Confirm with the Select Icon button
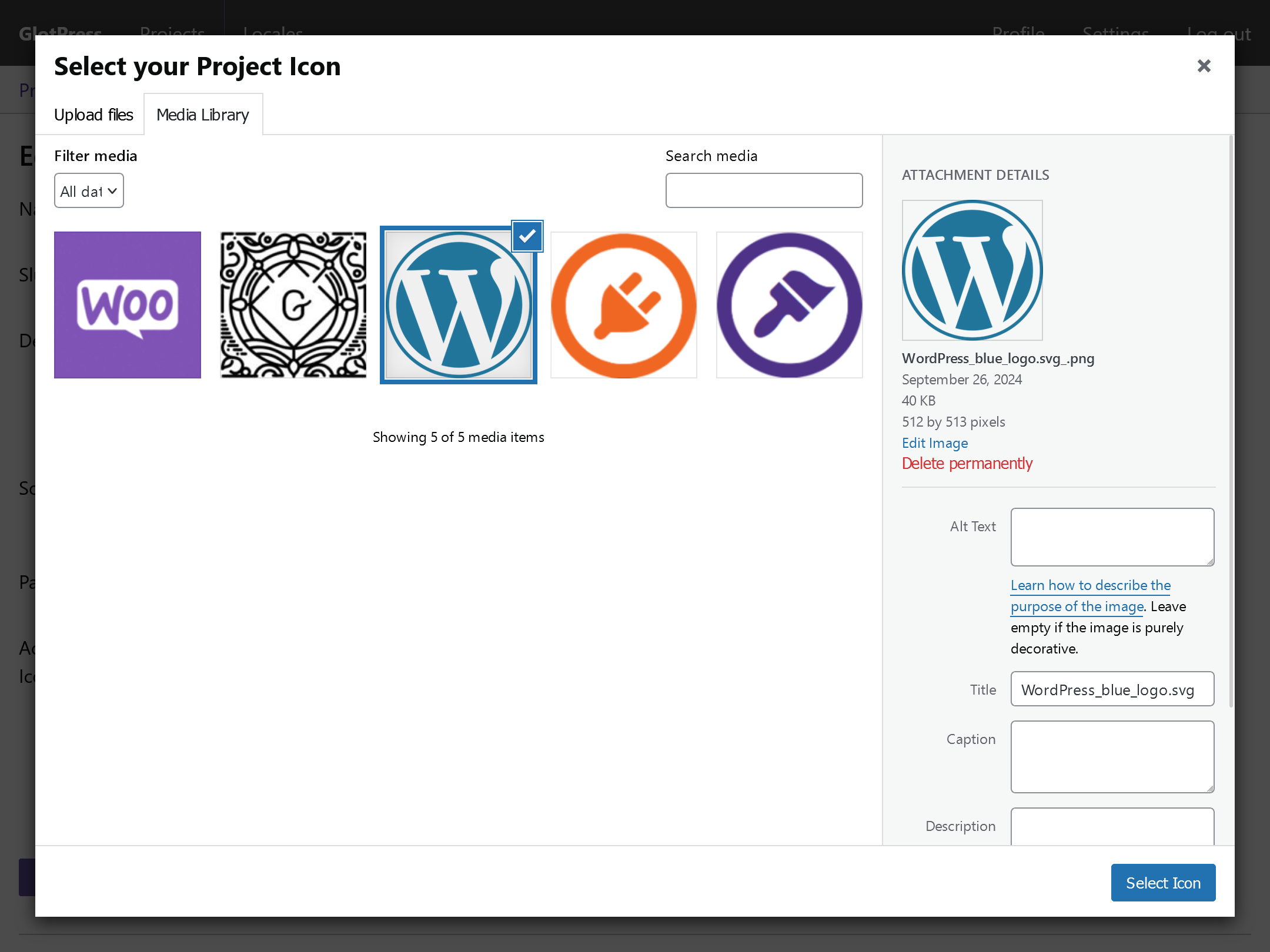 1163,883
